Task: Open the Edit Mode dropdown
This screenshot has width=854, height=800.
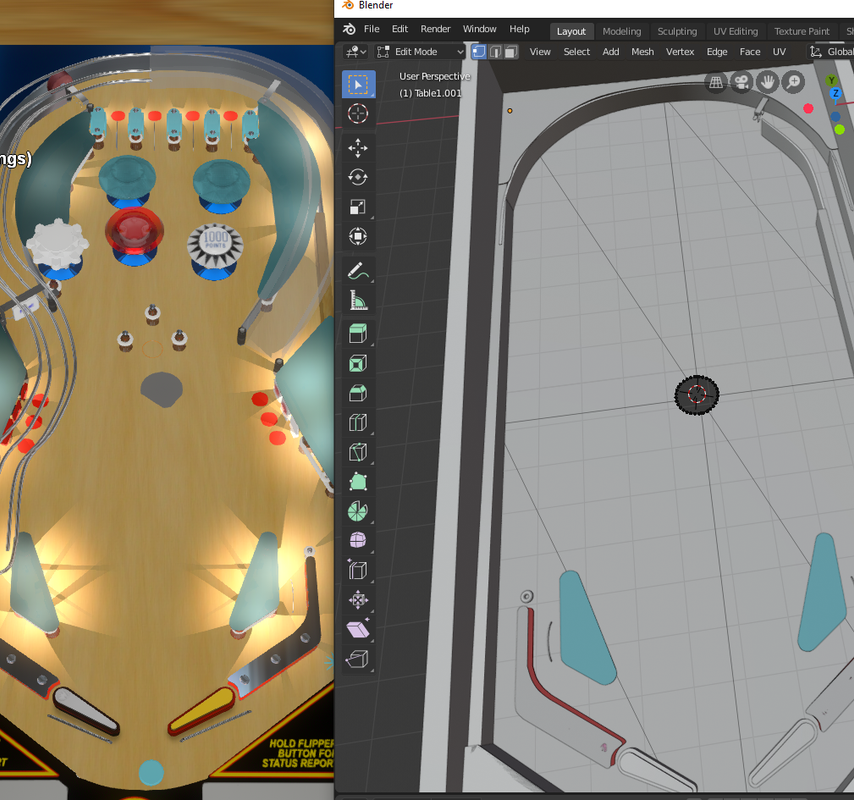Action: 420,52
